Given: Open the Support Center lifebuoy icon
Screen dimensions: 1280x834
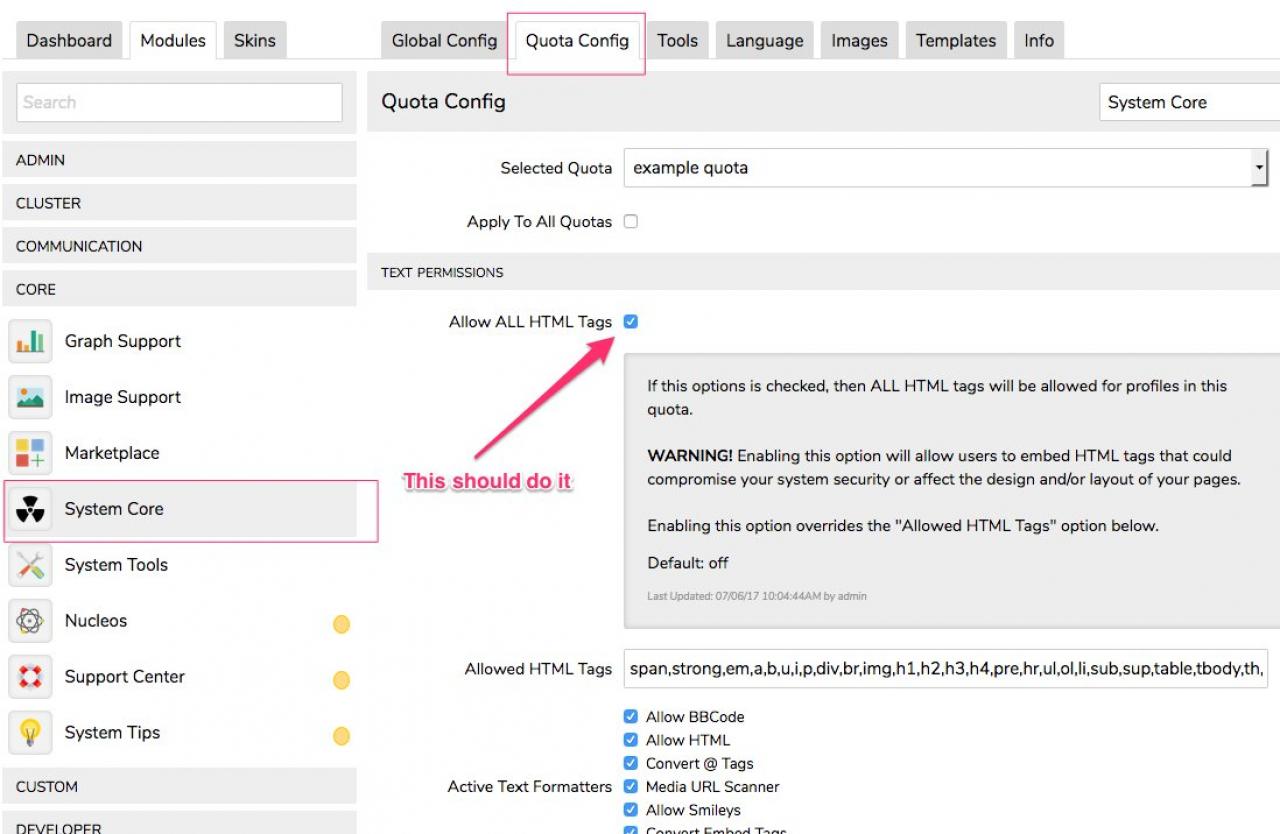Looking at the screenshot, I should pyautogui.click(x=30, y=678).
